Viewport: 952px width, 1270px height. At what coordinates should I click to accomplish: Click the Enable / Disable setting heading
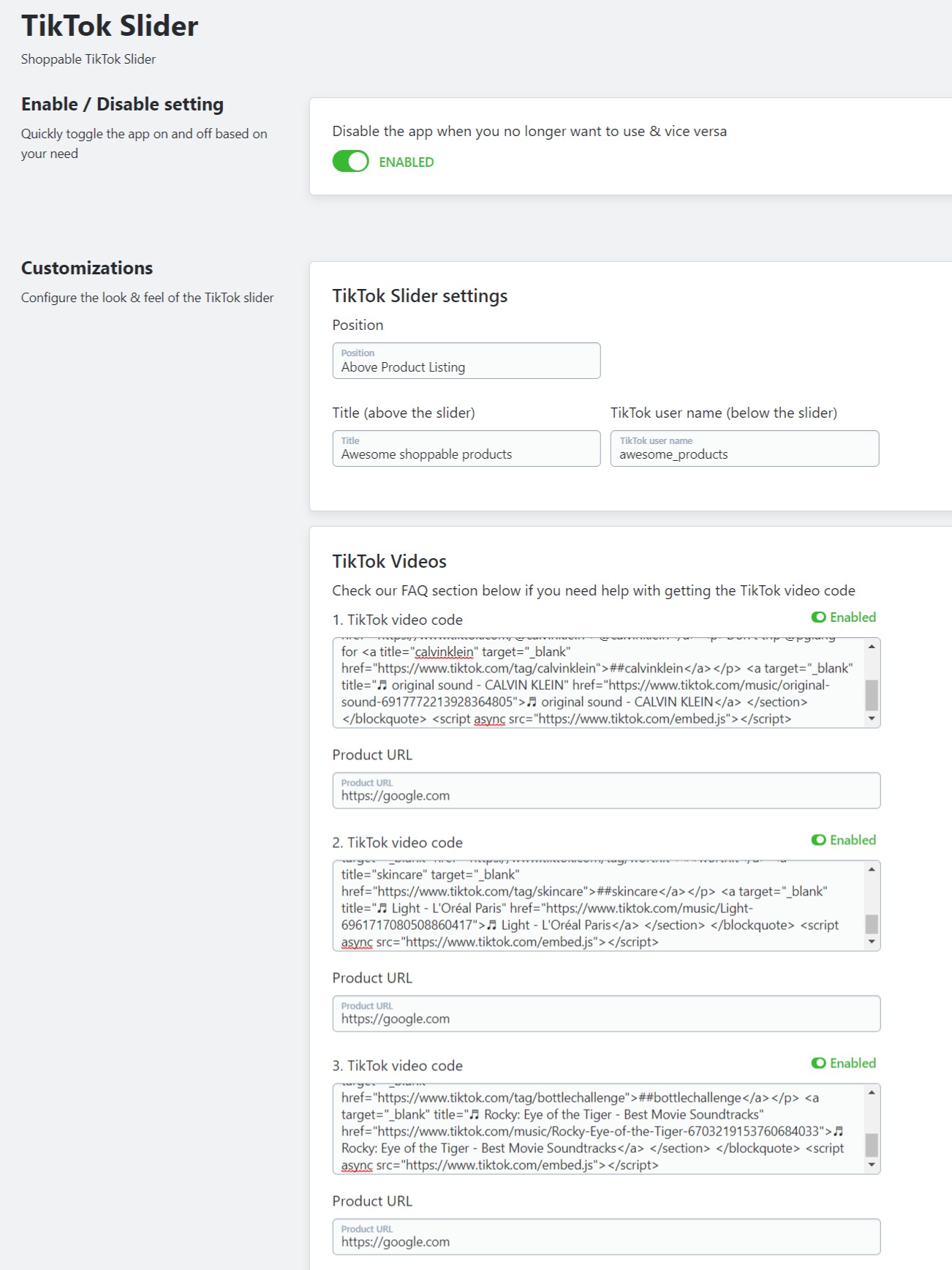click(x=122, y=104)
